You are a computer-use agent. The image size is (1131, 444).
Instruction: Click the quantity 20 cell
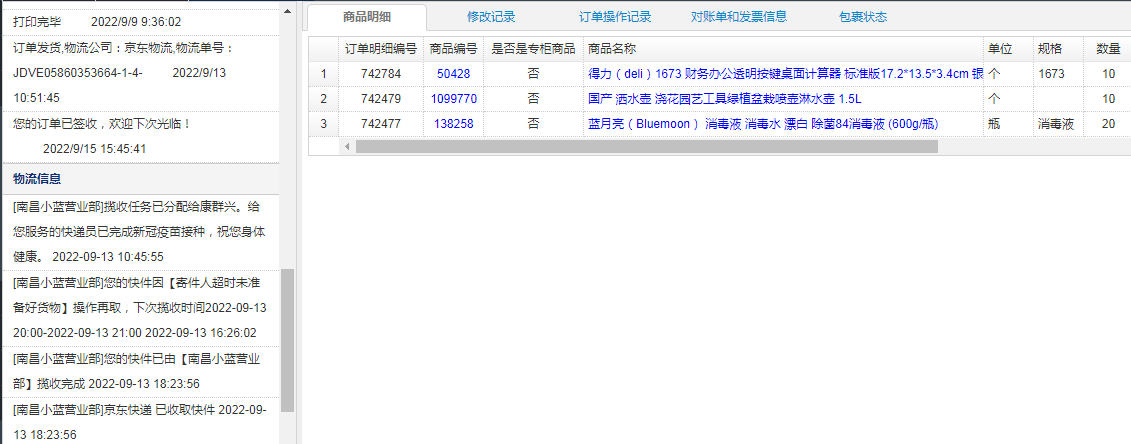[x=1108, y=124]
